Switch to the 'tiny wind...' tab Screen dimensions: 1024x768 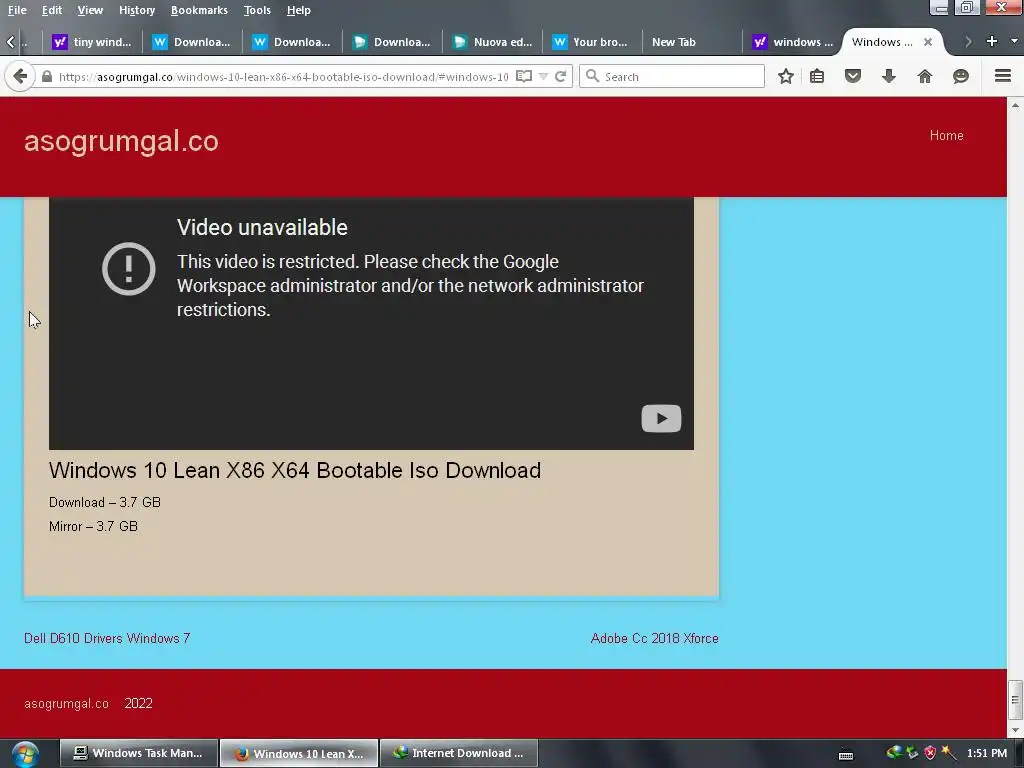(93, 42)
